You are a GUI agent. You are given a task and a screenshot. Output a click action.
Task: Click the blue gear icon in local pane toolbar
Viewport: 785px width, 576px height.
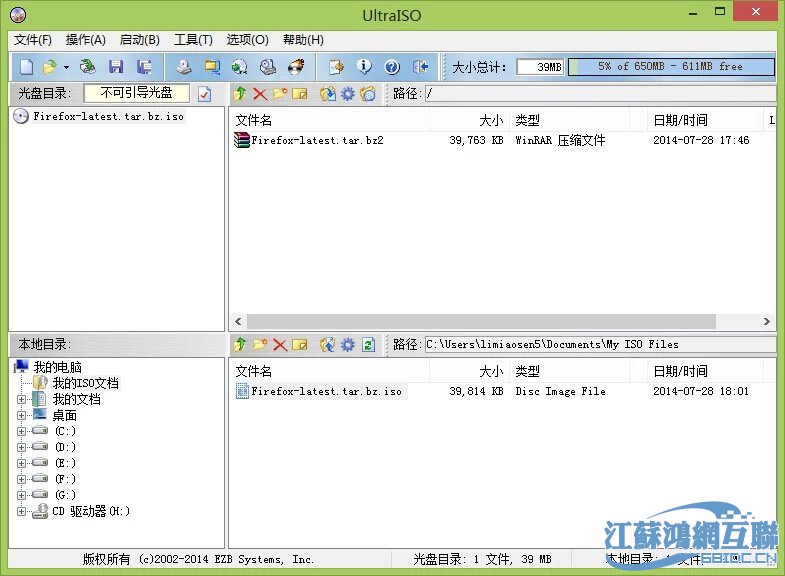click(347, 344)
